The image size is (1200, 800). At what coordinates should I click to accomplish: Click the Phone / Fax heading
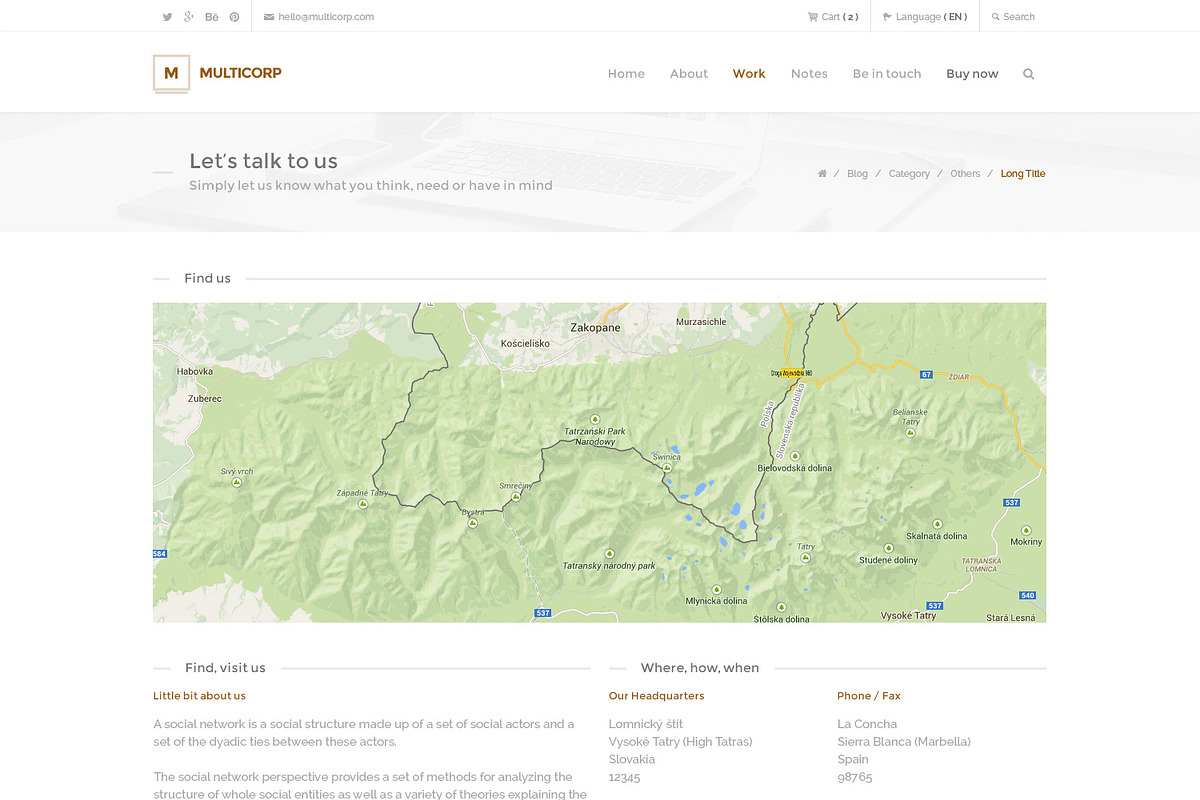tap(869, 696)
